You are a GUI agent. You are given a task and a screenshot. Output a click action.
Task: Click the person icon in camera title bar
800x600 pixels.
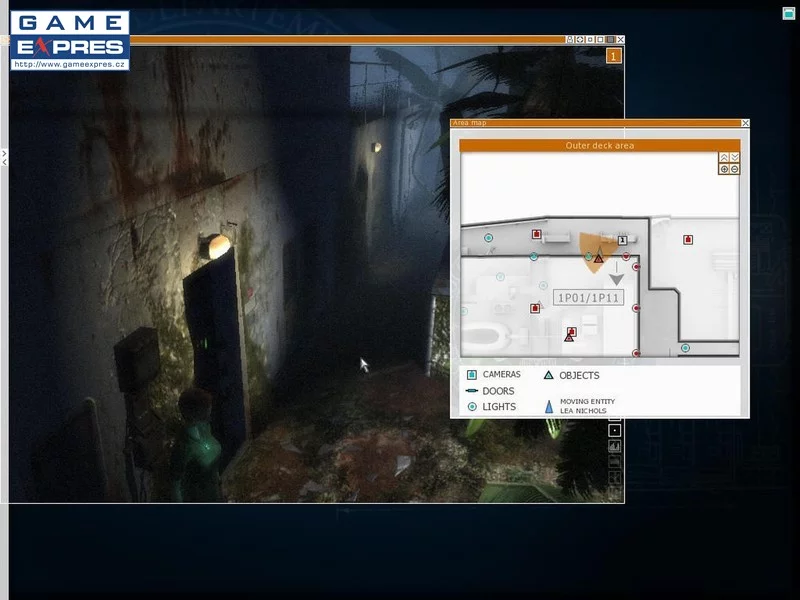click(x=570, y=40)
